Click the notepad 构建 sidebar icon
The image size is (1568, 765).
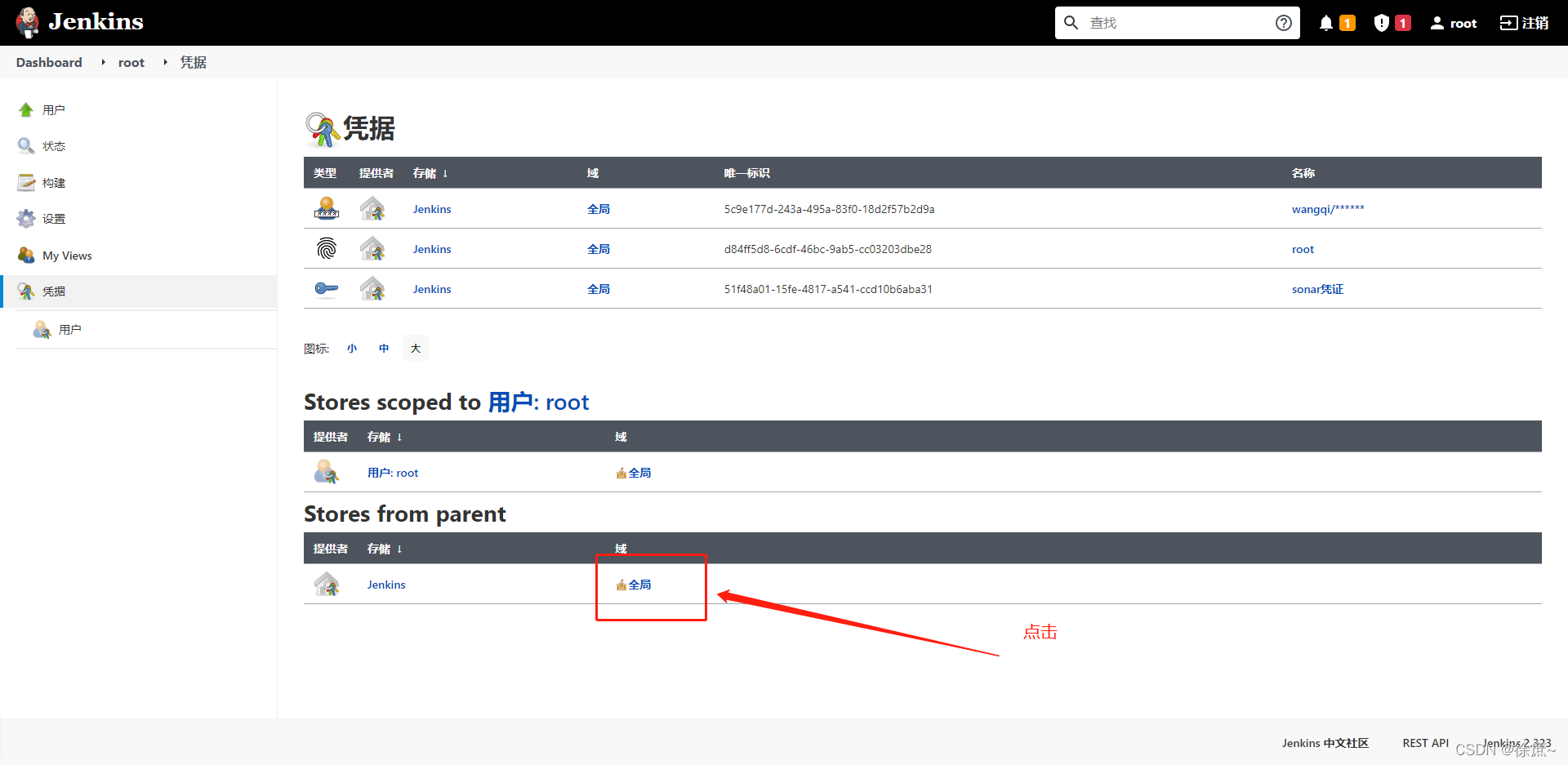[x=26, y=183]
